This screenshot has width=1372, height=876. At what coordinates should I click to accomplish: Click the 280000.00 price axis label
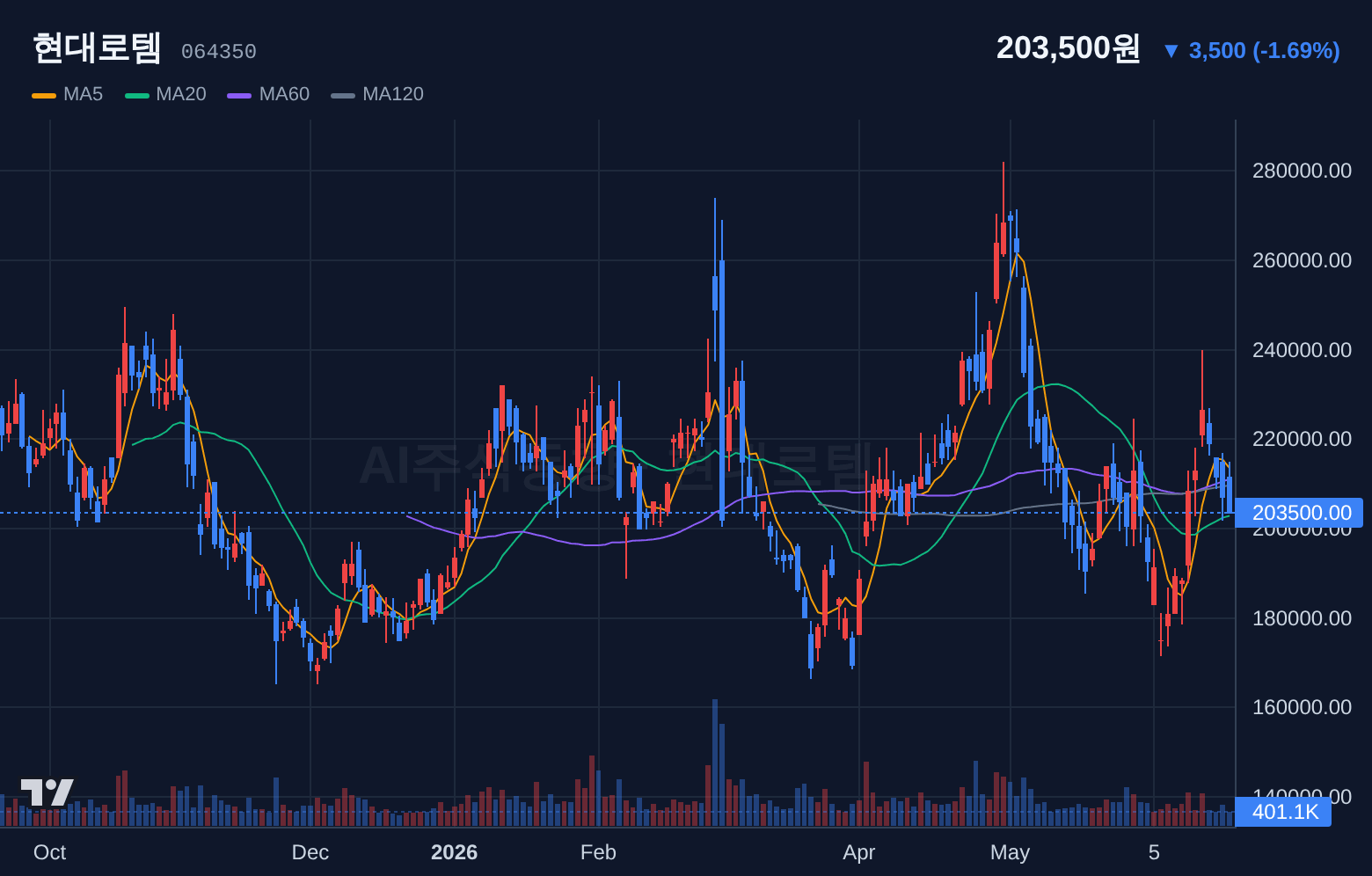point(1302,171)
